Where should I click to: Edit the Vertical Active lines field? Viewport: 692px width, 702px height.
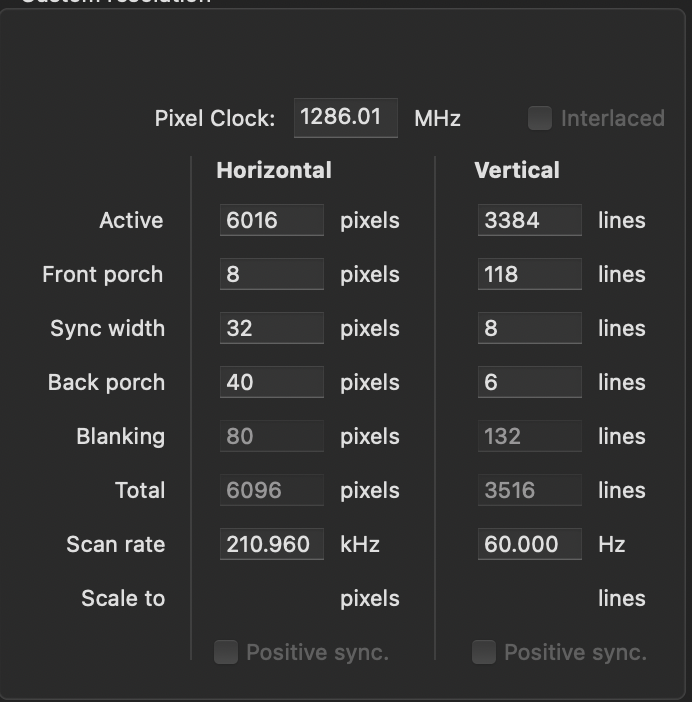(529, 220)
